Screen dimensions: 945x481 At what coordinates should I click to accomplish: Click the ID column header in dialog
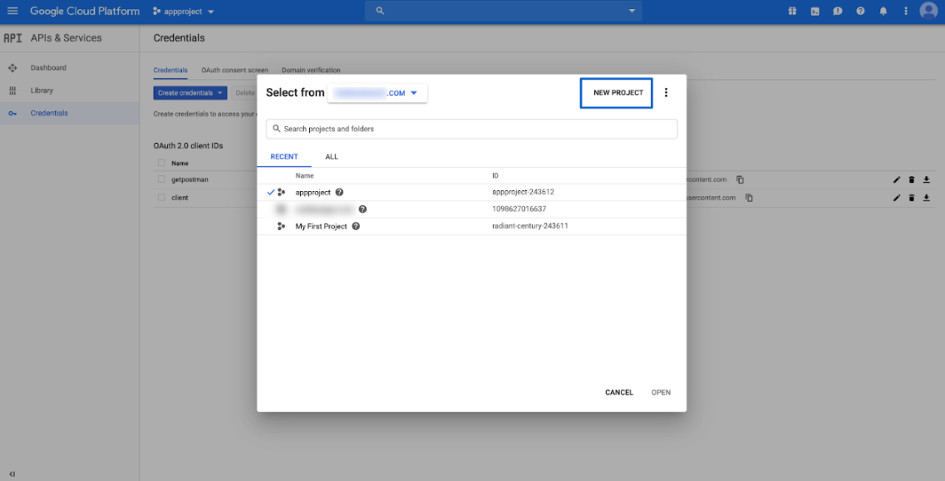[495, 176]
